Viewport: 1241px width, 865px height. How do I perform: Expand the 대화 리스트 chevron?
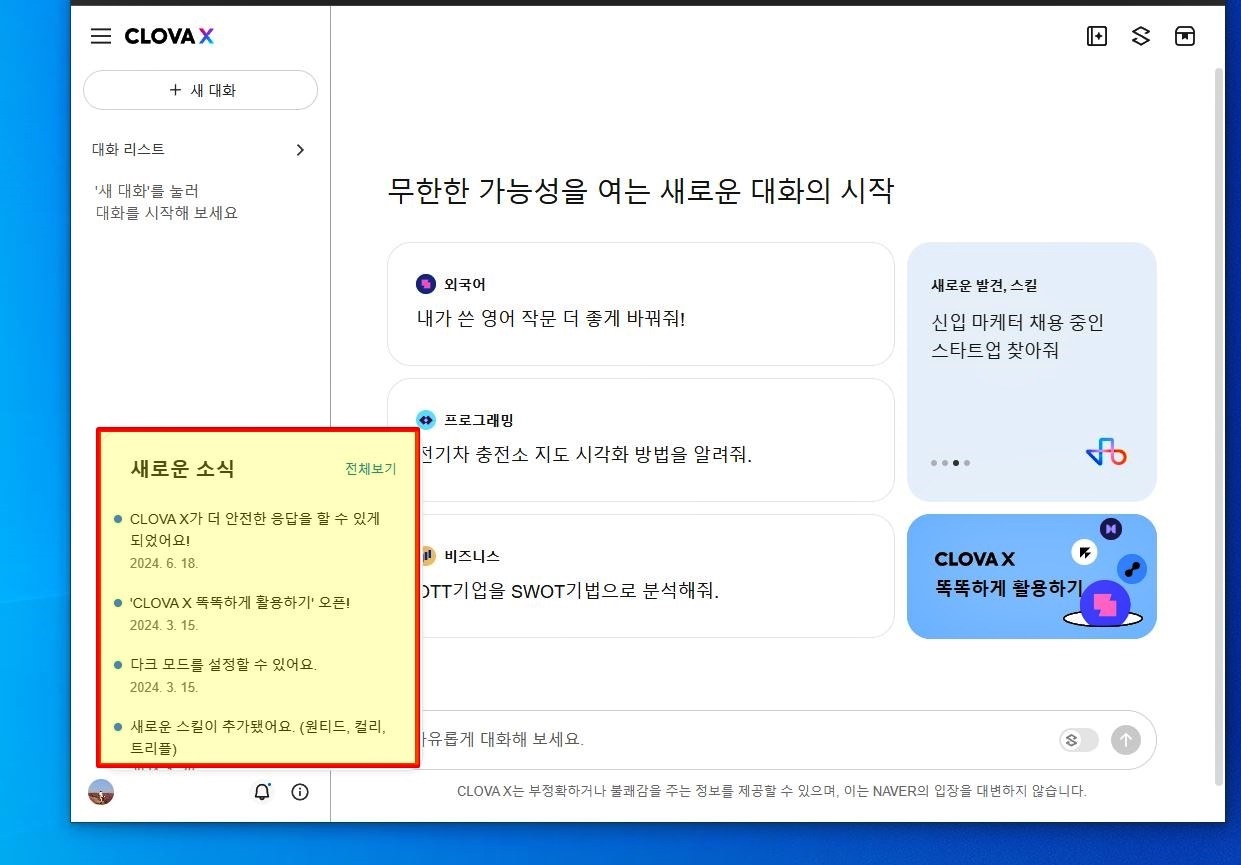click(x=300, y=150)
